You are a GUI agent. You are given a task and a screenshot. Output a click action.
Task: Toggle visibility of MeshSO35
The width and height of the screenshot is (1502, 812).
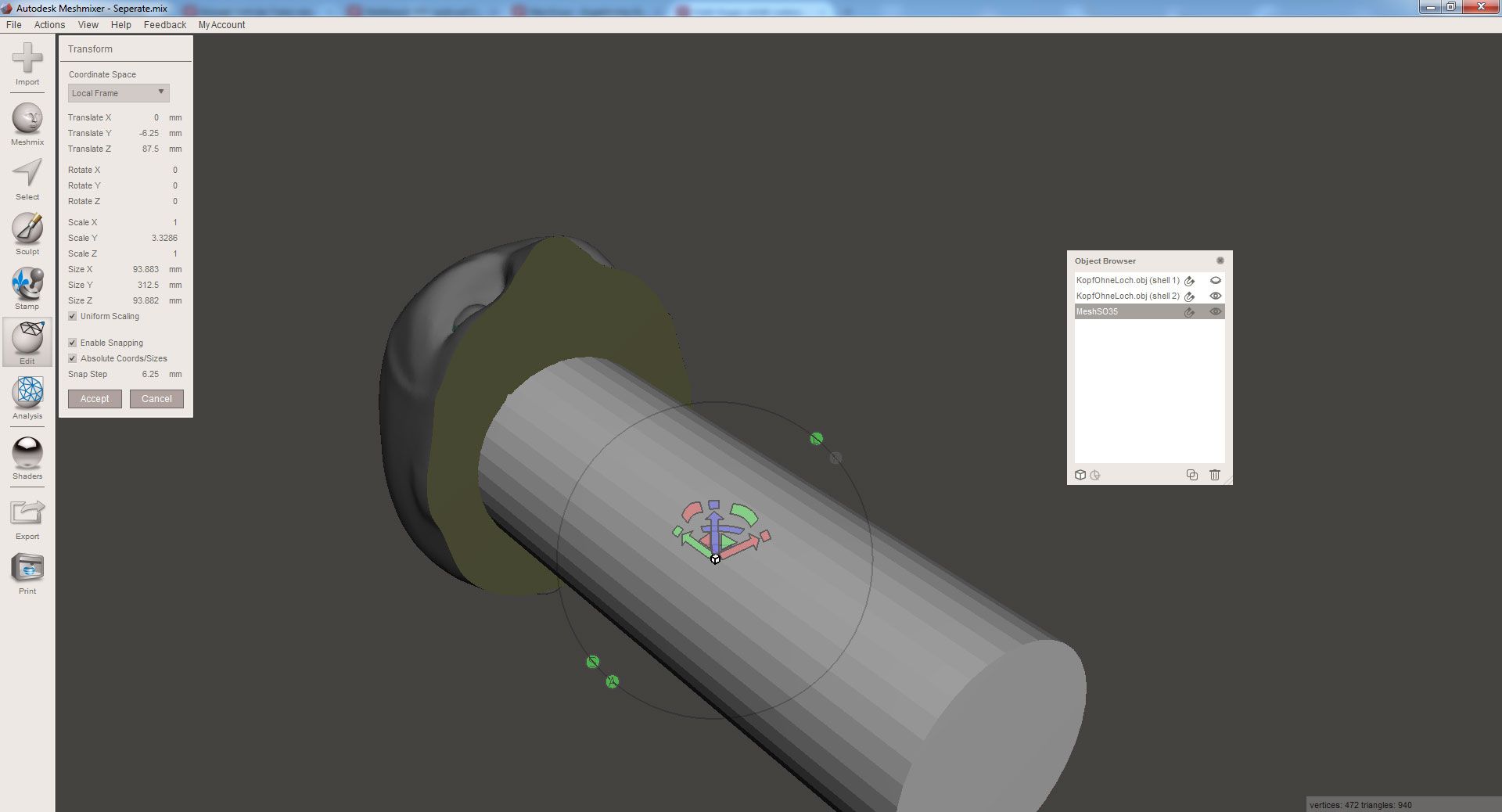click(1216, 311)
